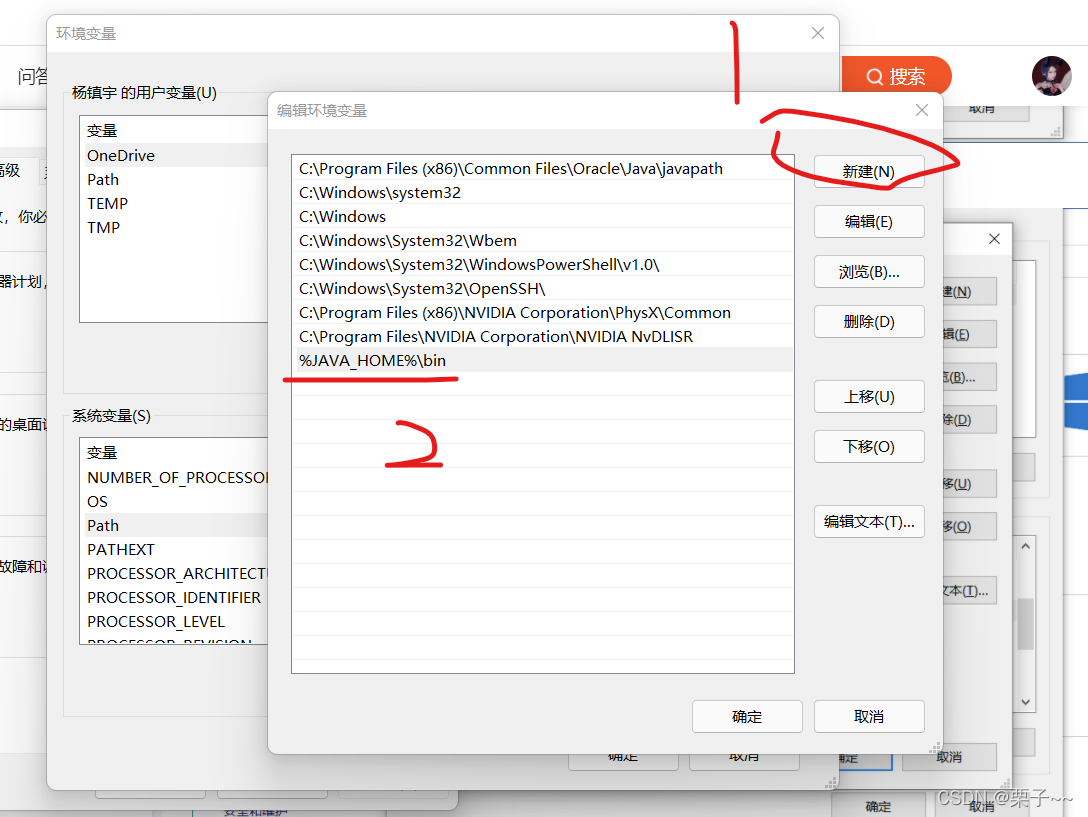
Task: Select PROCESSOR_ARCHITECTURE system variable
Action: (x=175, y=573)
